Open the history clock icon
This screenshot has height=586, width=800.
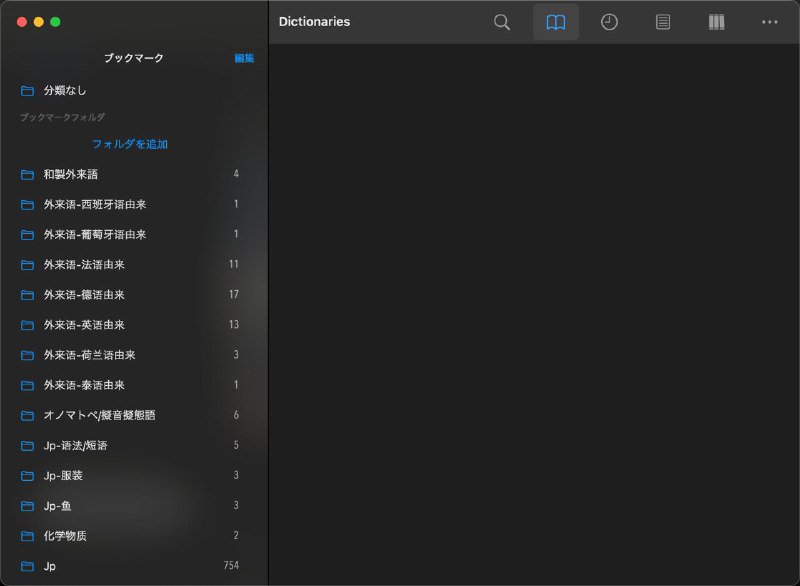[x=609, y=22]
